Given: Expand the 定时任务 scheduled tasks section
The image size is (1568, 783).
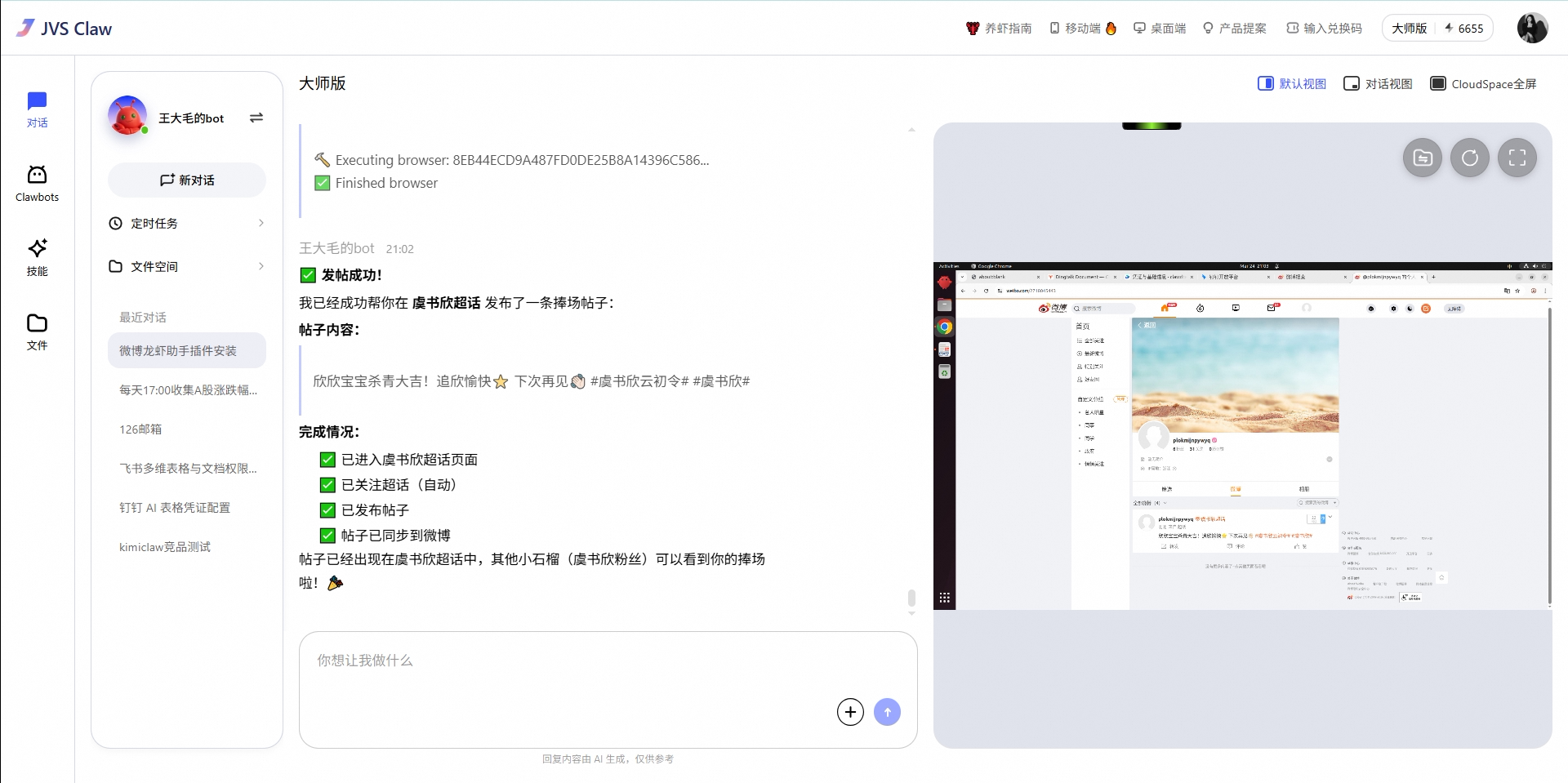Looking at the screenshot, I should click(x=186, y=223).
